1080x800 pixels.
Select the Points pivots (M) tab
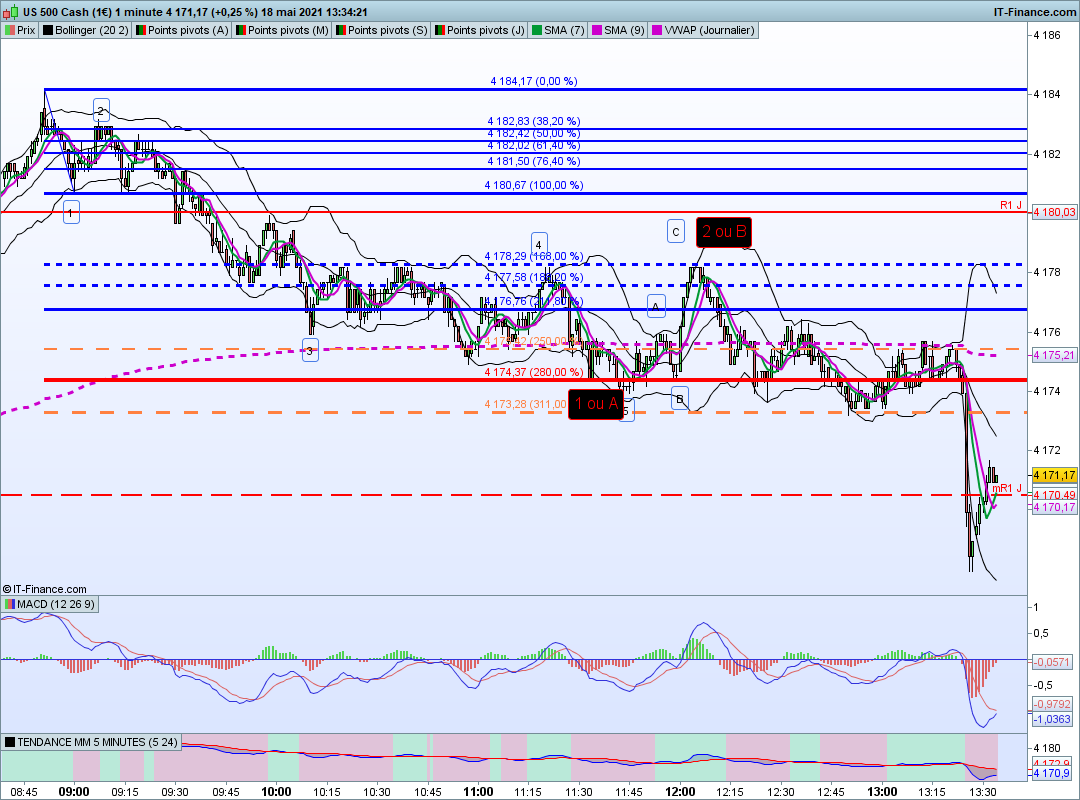pyautogui.click(x=281, y=30)
